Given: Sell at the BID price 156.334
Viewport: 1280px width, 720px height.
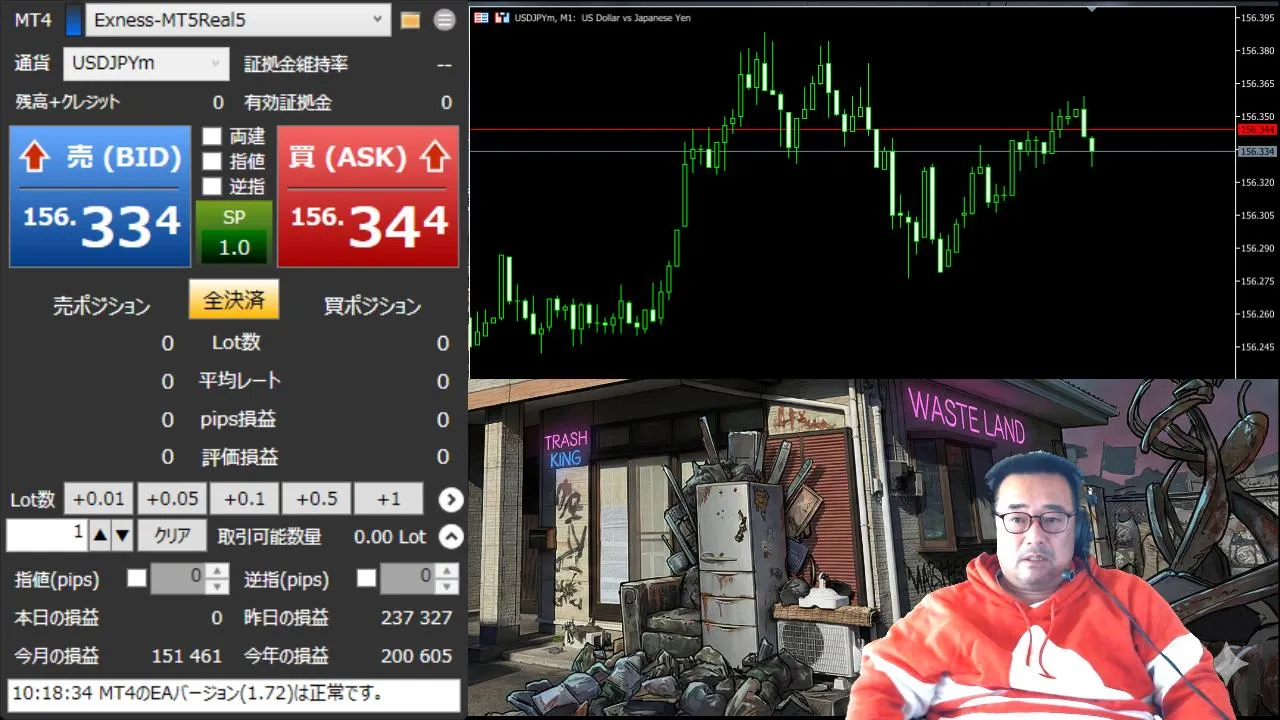Looking at the screenshot, I should [100, 197].
